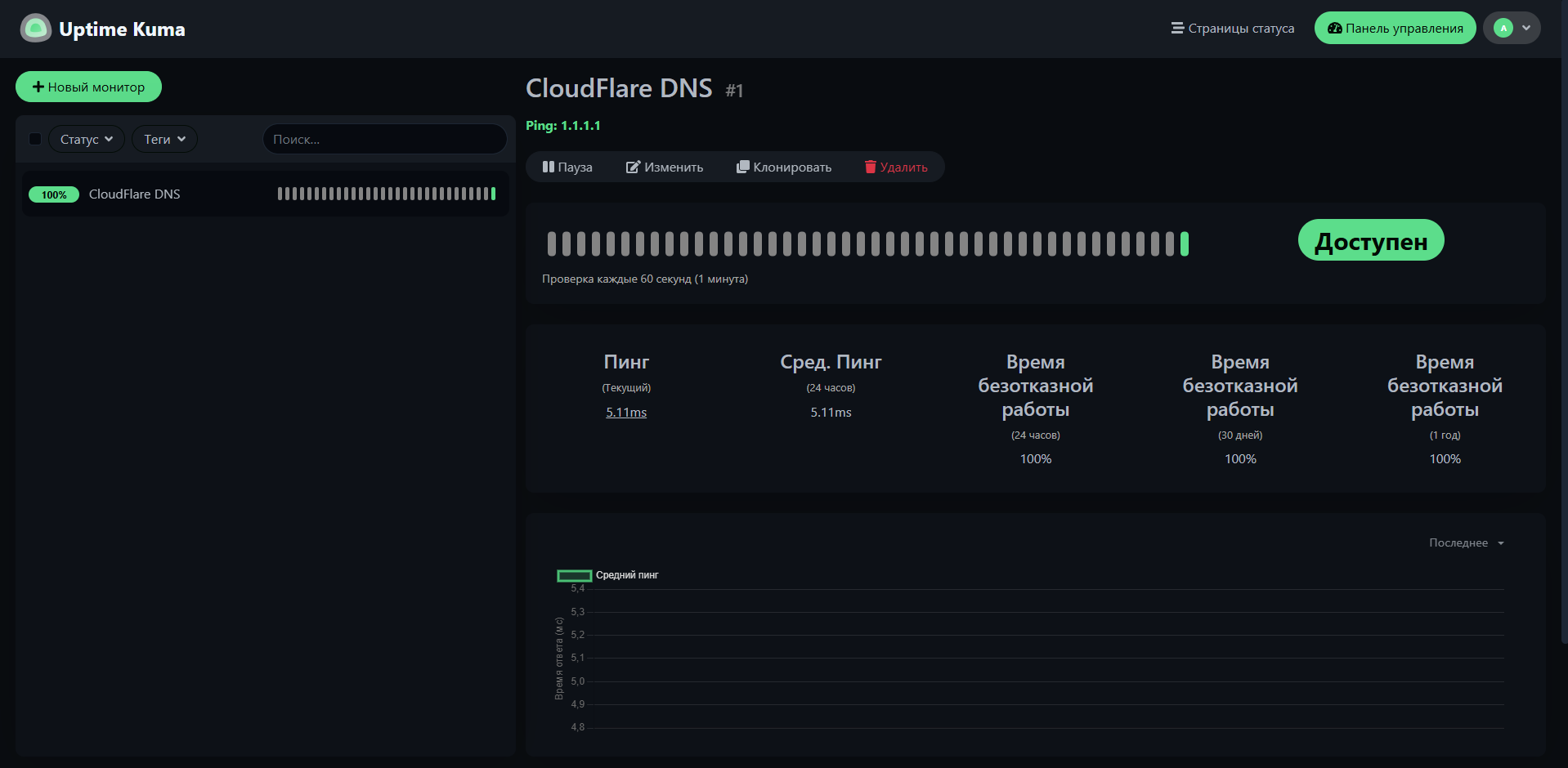Click the Сред. Пинг 5.11ms value
Screen dimensions: 1568x768
click(x=831, y=413)
